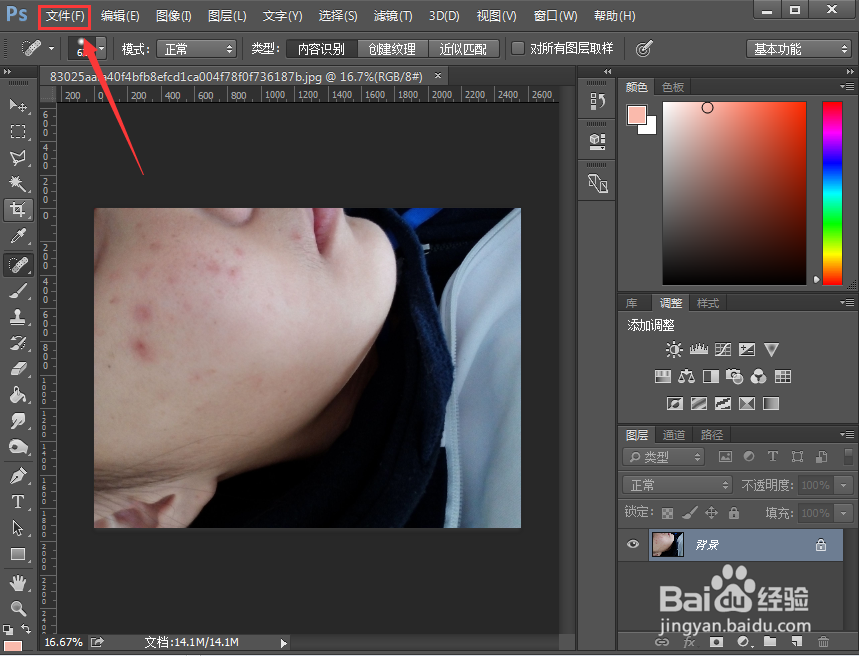Viewport: 859px width, 656px height.
Task: Pick a color in the color field
Action: coord(734,193)
